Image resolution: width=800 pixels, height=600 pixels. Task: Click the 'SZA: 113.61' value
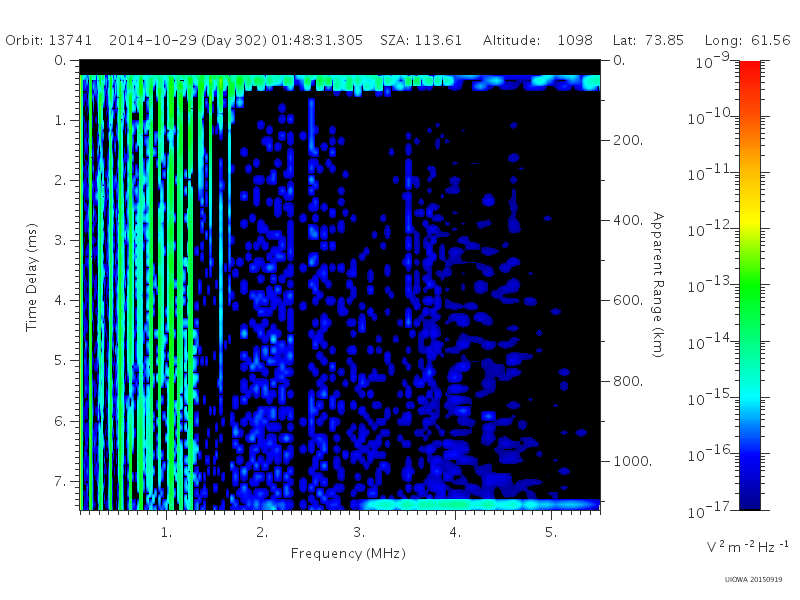click(x=421, y=40)
